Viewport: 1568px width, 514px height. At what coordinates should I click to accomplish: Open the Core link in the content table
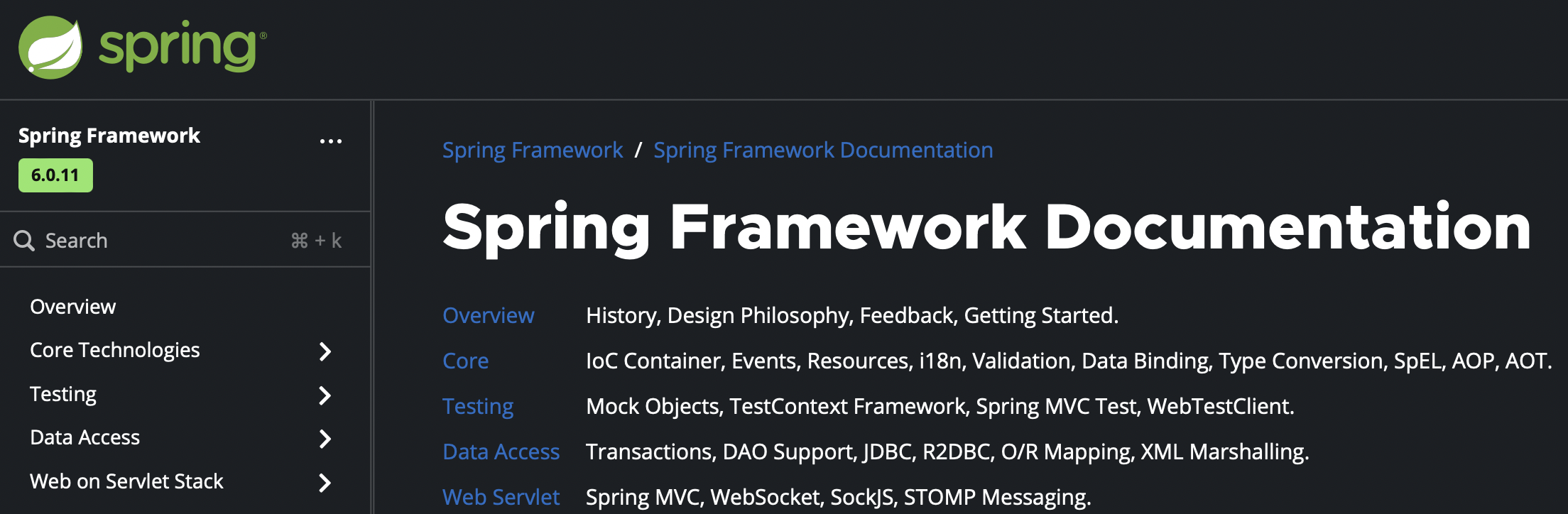click(x=466, y=361)
